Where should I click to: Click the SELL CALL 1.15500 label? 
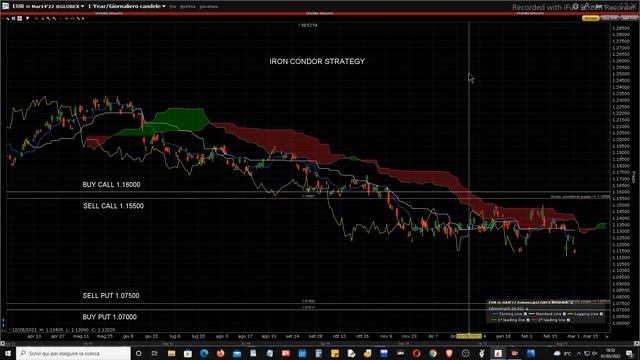[113, 206]
